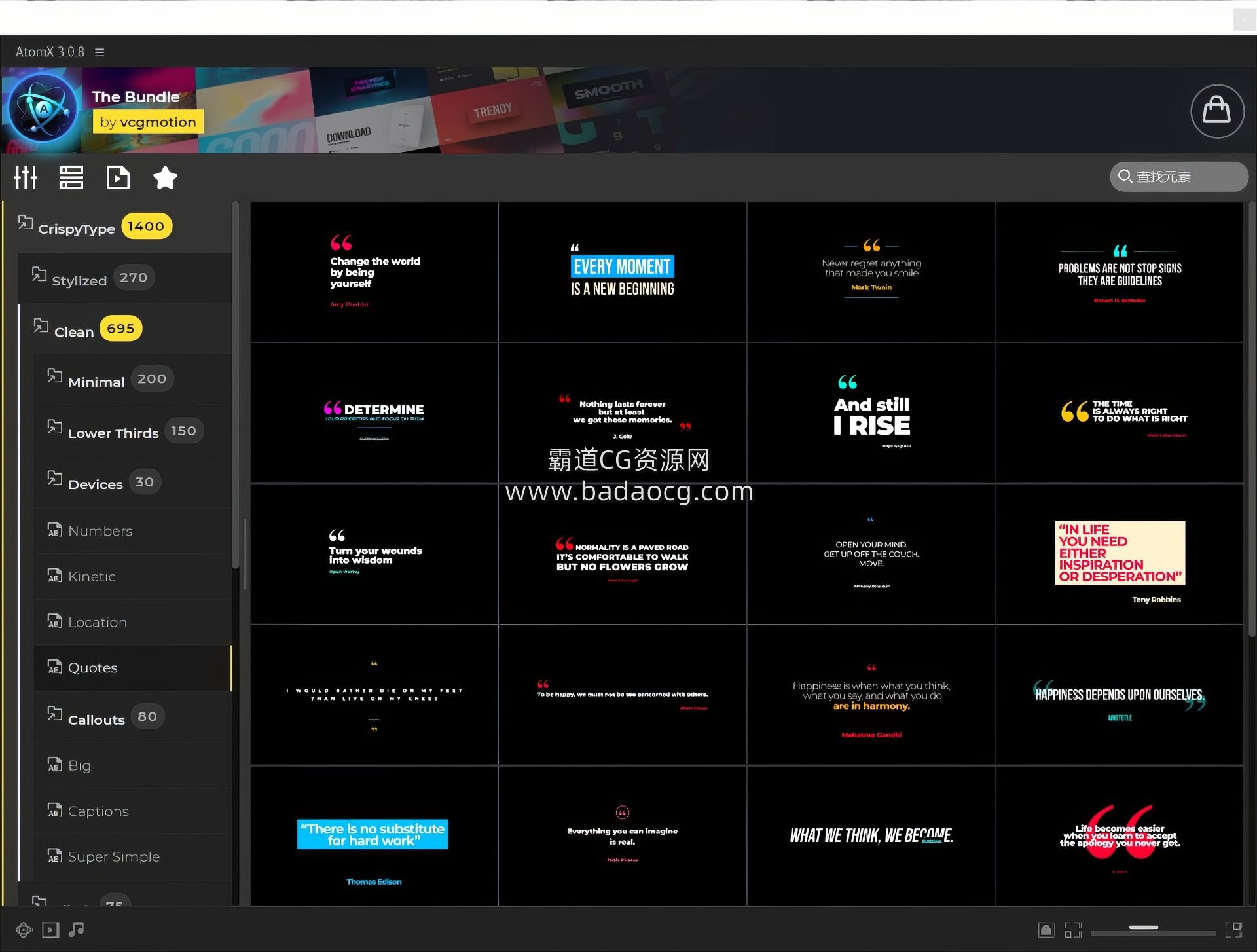Toggle the music note sound icon

click(77, 929)
